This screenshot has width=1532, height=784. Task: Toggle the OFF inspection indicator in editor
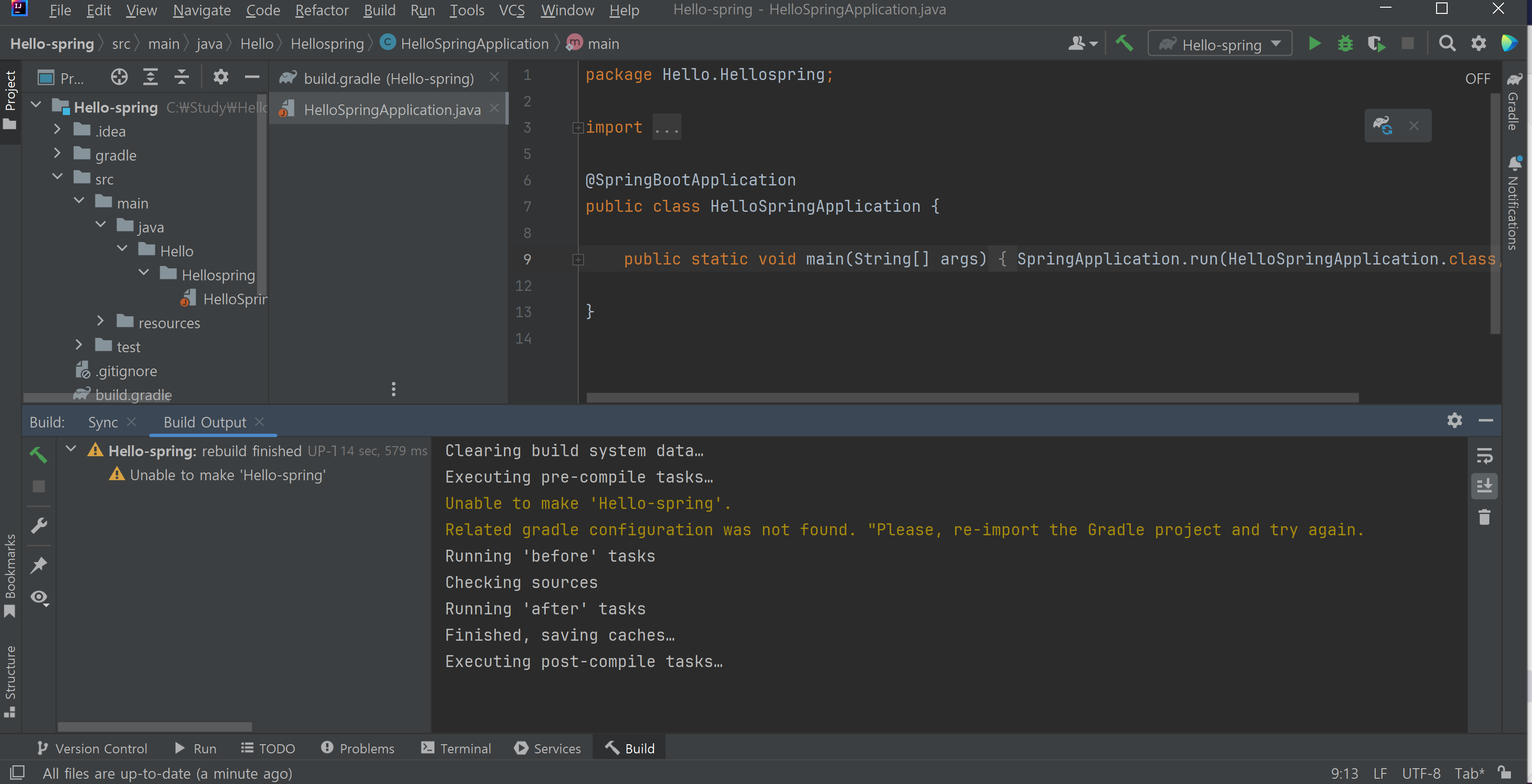[x=1477, y=79]
